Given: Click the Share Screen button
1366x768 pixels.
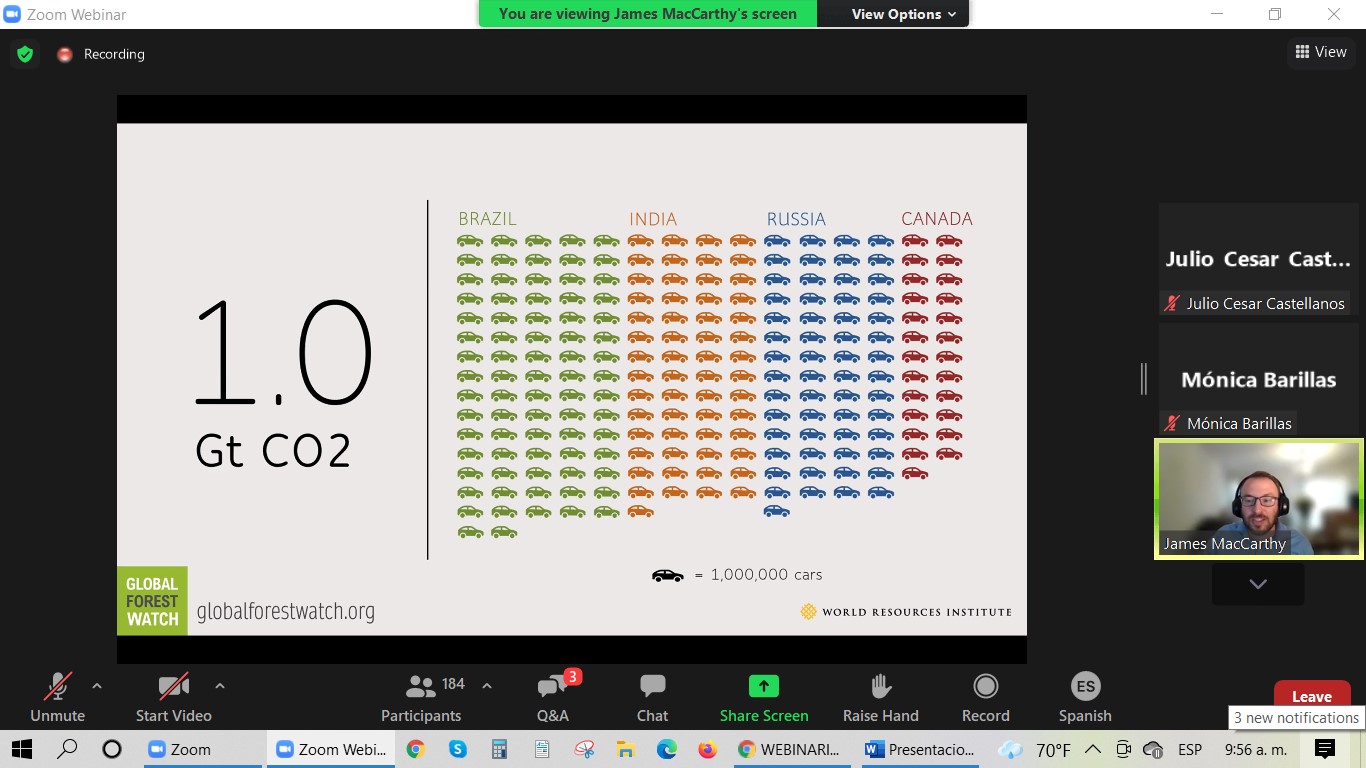Looking at the screenshot, I should pyautogui.click(x=764, y=697).
